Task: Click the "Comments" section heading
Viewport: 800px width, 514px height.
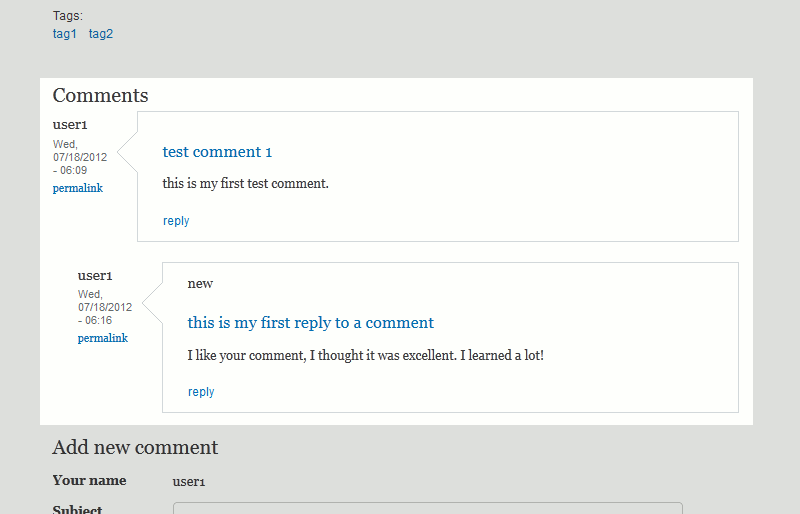Action: click(100, 96)
